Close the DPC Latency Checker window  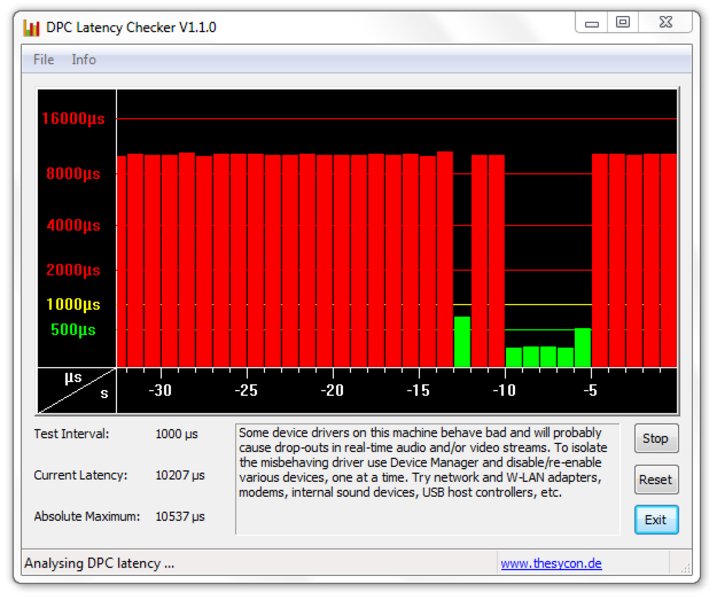[666, 22]
